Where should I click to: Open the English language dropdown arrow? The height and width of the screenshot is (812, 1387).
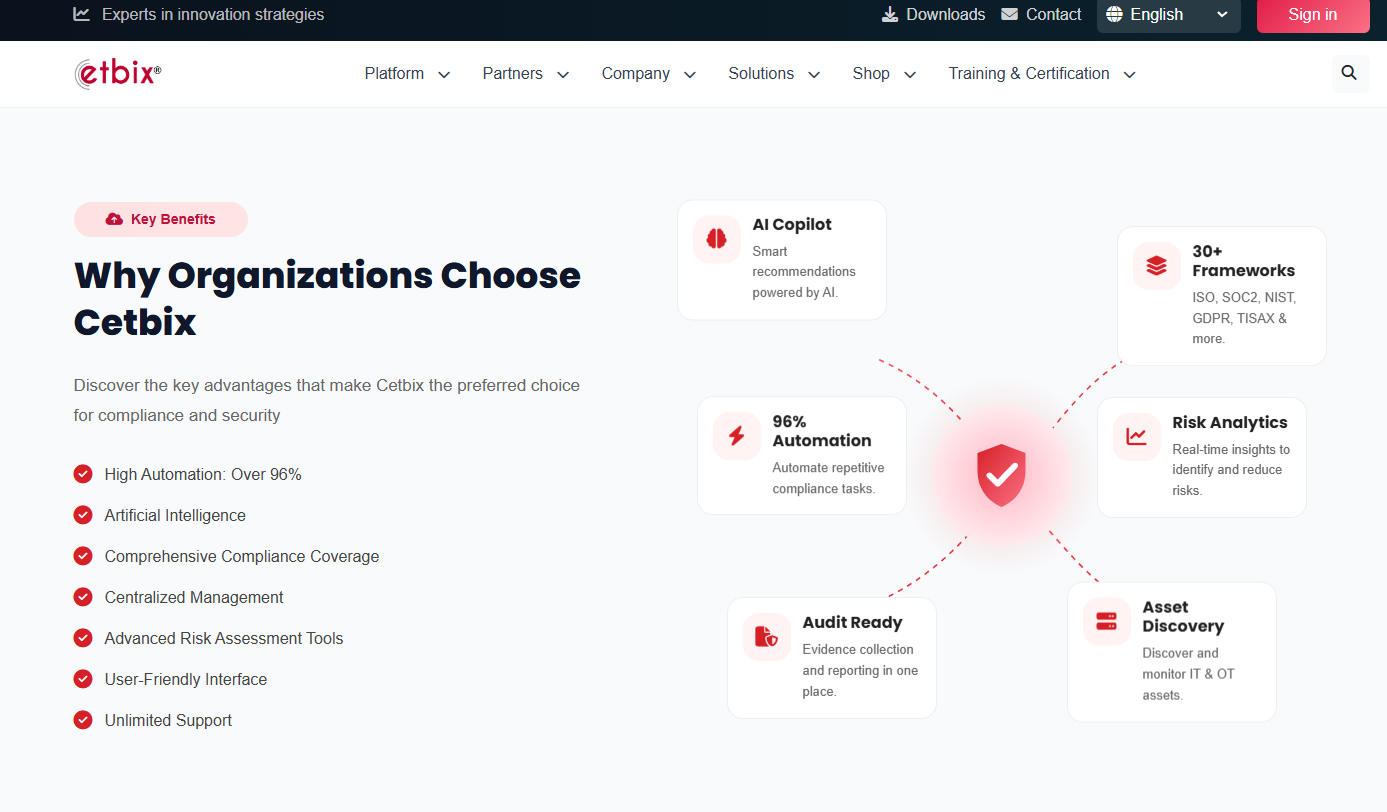(1222, 14)
